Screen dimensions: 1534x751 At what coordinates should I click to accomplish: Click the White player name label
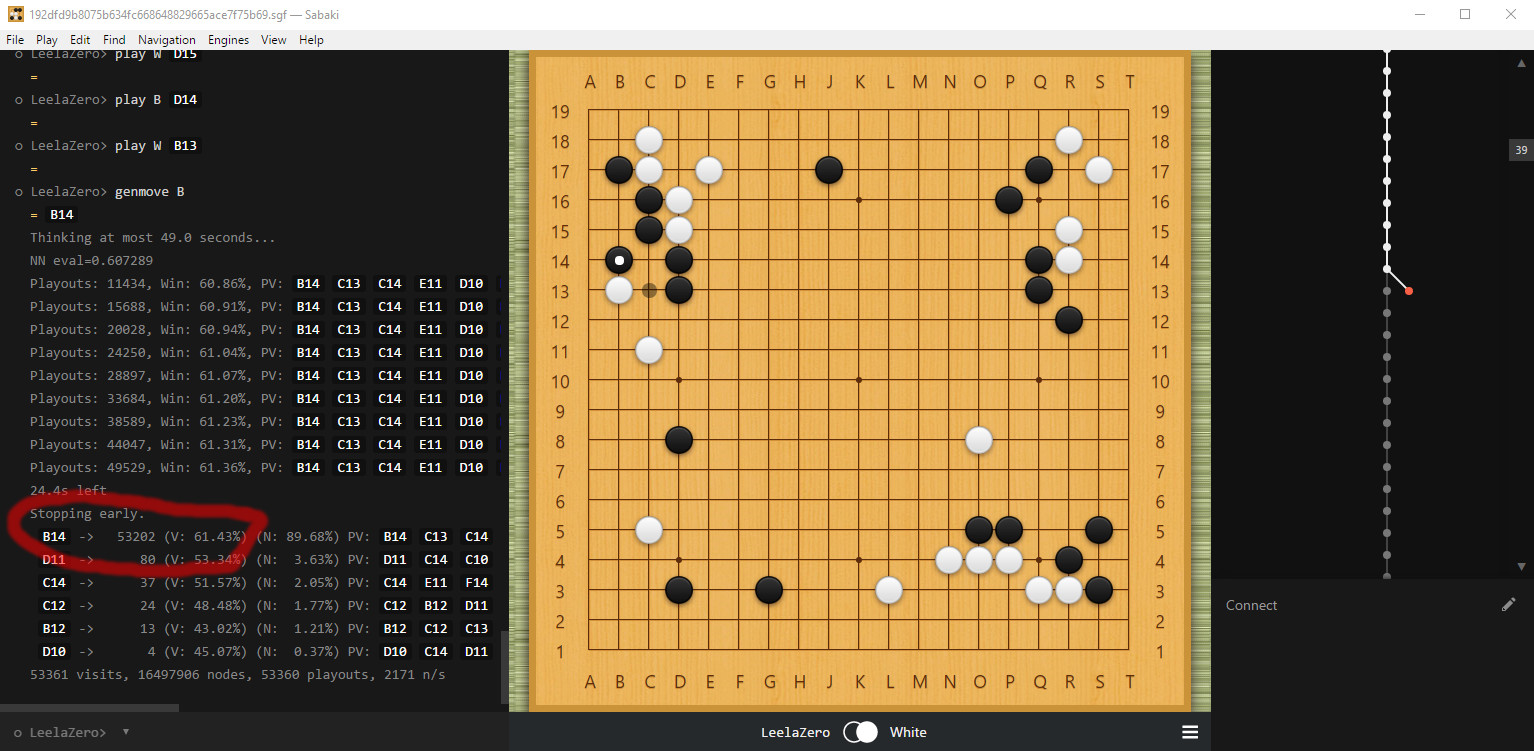[908, 732]
